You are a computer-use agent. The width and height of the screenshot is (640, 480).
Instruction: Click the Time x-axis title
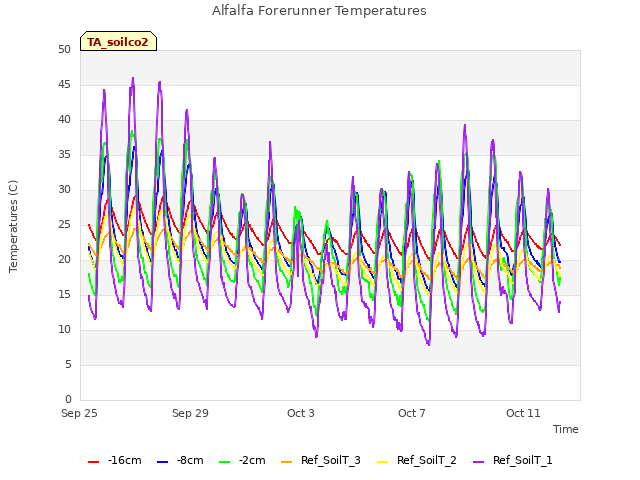tap(566, 429)
